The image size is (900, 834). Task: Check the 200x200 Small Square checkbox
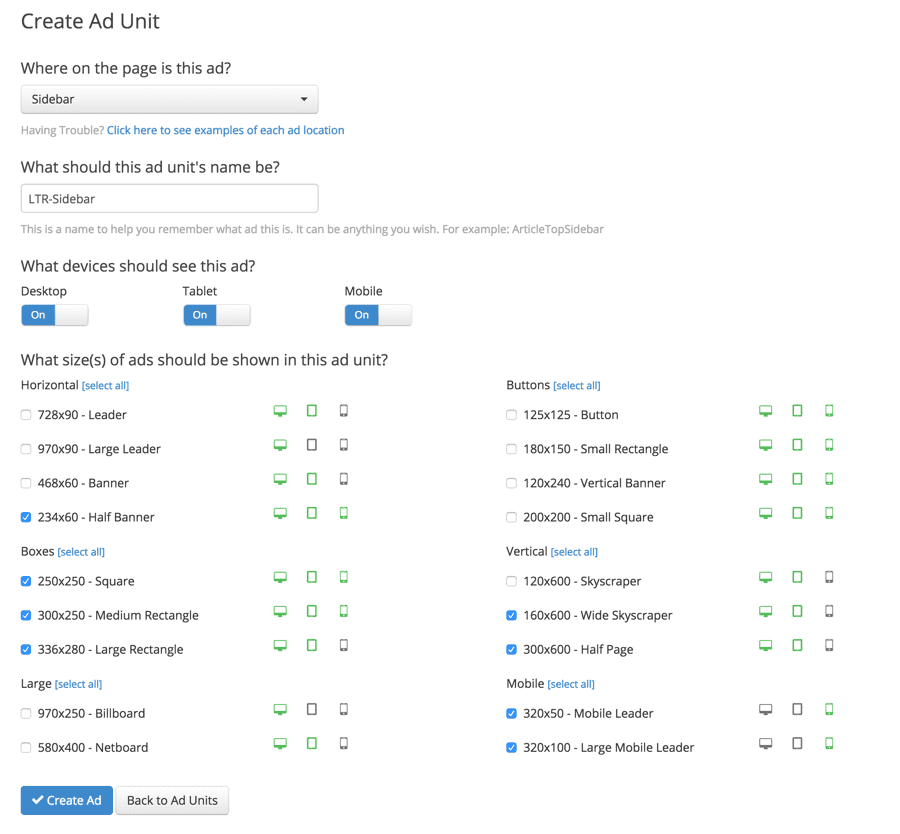(x=511, y=517)
